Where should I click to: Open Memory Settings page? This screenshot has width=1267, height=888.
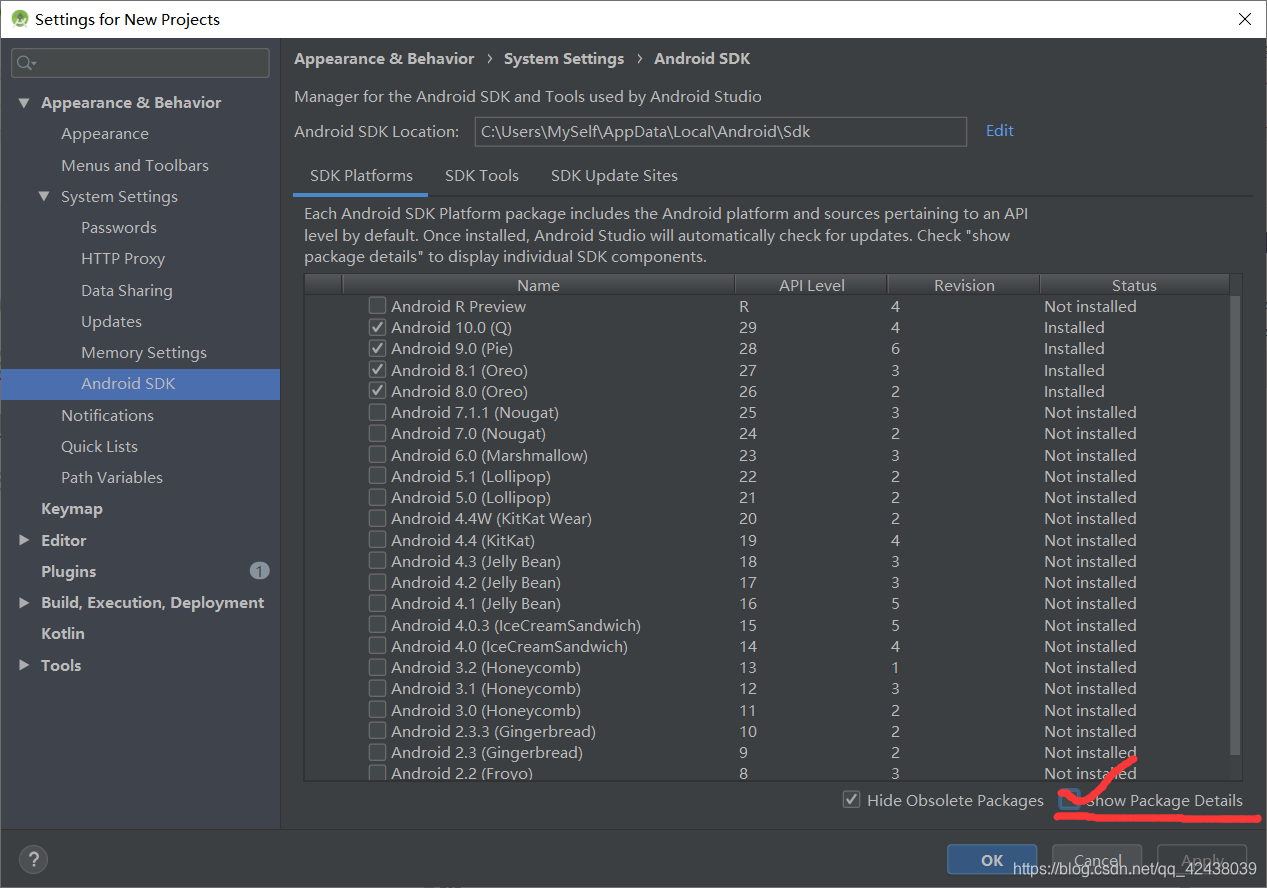(144, 353)
